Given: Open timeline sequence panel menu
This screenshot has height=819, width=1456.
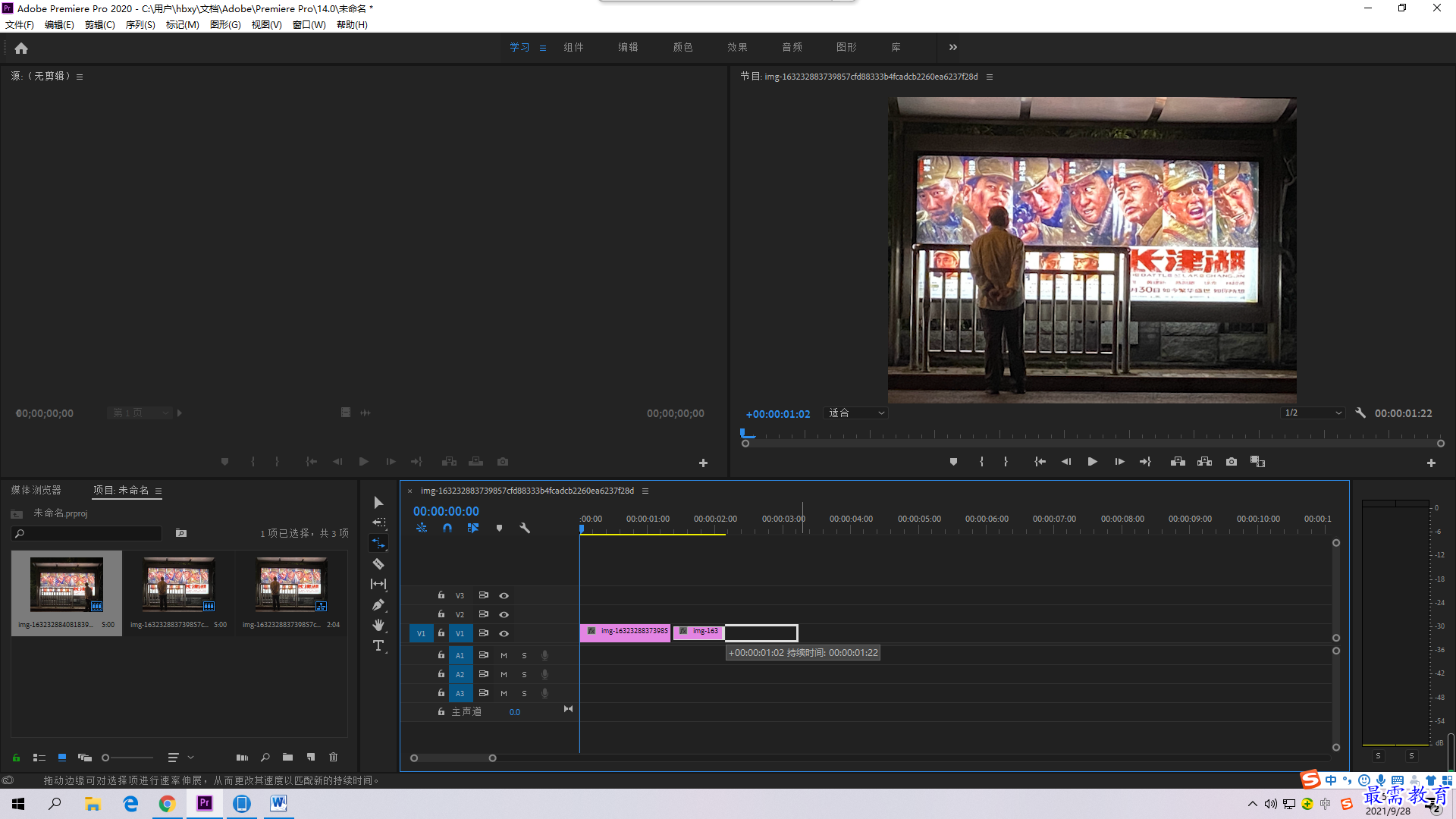Looking at the screenshot, I should [x=645, y=491].
